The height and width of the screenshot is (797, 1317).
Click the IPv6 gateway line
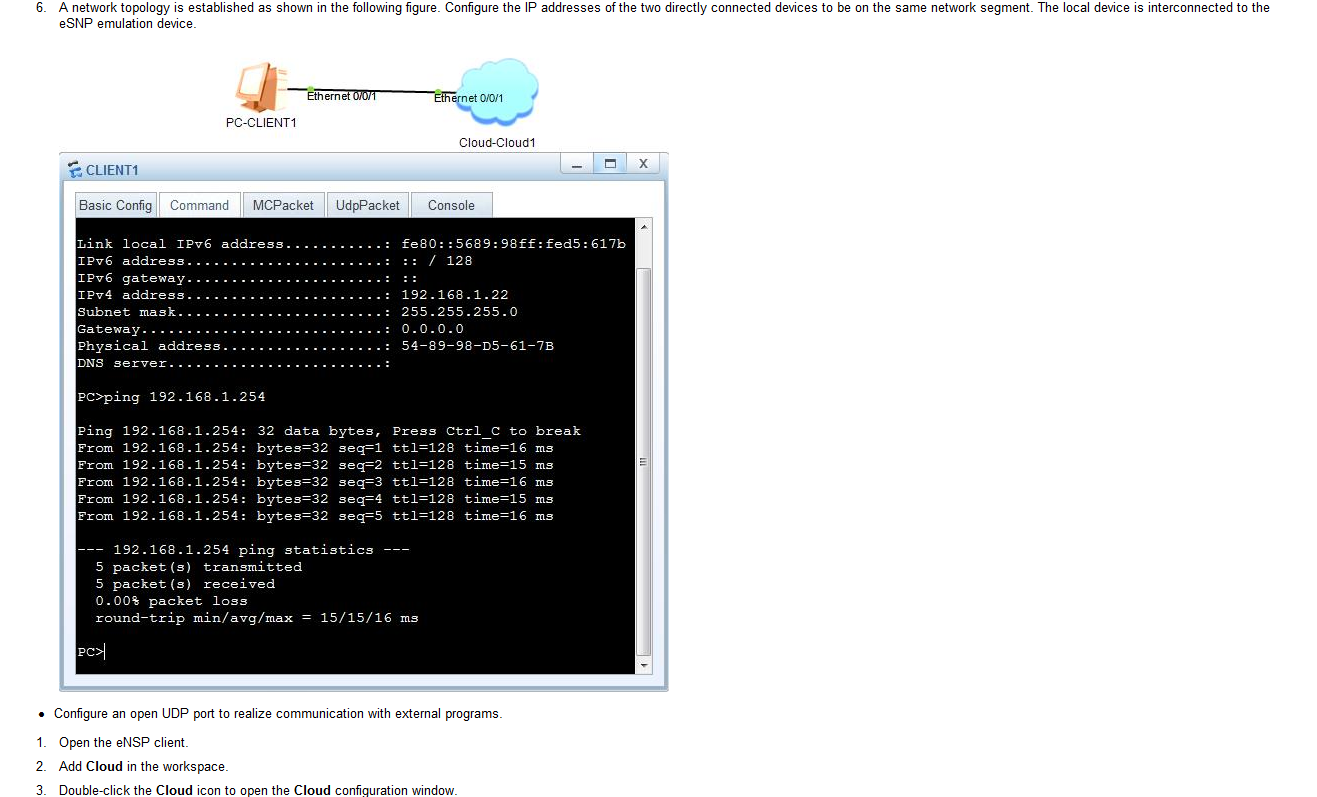(247, 278)
